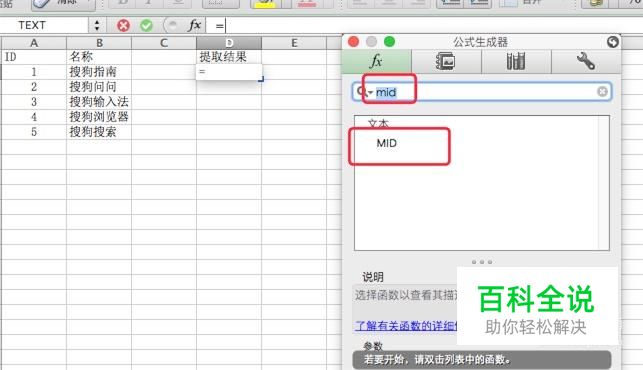Click the cell containing 搜狗指南

99,72
